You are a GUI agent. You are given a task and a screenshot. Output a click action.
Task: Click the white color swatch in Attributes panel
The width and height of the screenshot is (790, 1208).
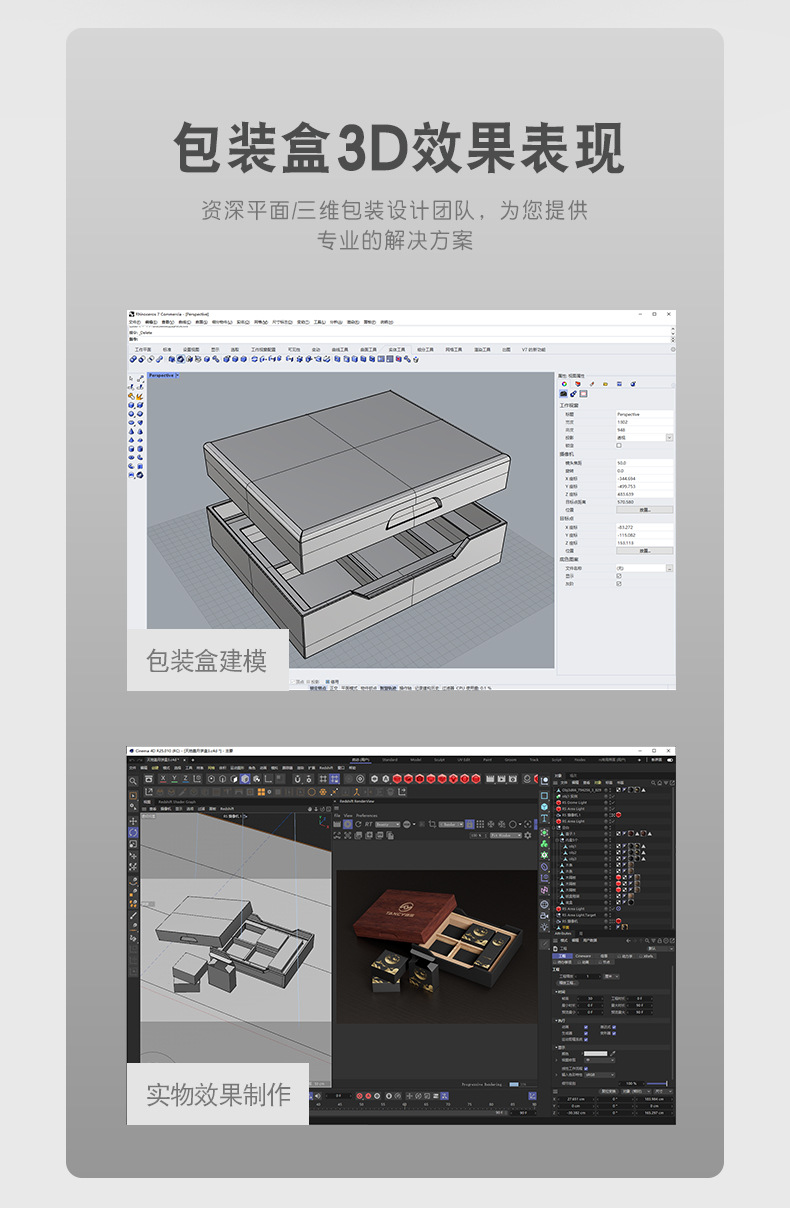[595, 1053]
